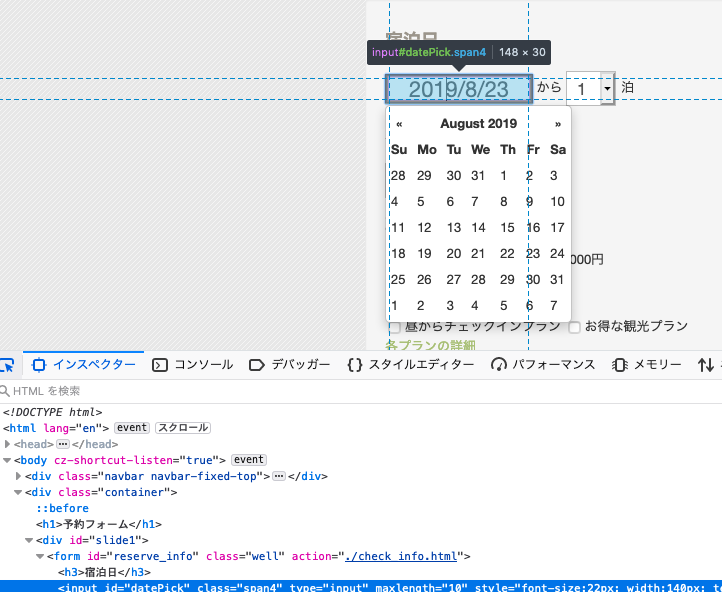Open the ./check_info.html action link
Screen dimensions: 722x592
point(401,557)
